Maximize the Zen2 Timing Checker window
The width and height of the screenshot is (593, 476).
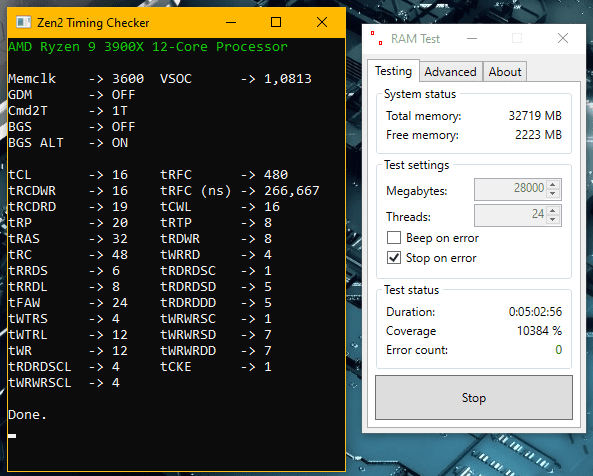276,22
